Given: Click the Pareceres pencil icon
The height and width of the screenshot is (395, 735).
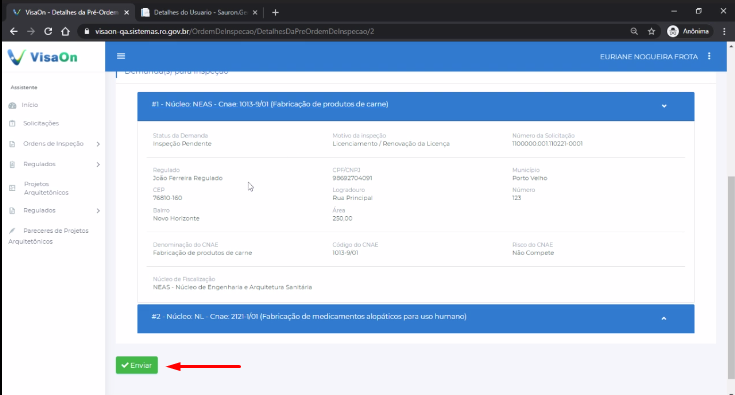Looking at the screenshot, I should 12,231.
